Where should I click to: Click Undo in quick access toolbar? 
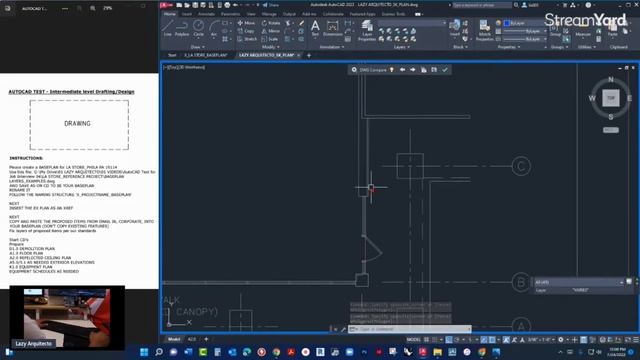coord(236,5)
